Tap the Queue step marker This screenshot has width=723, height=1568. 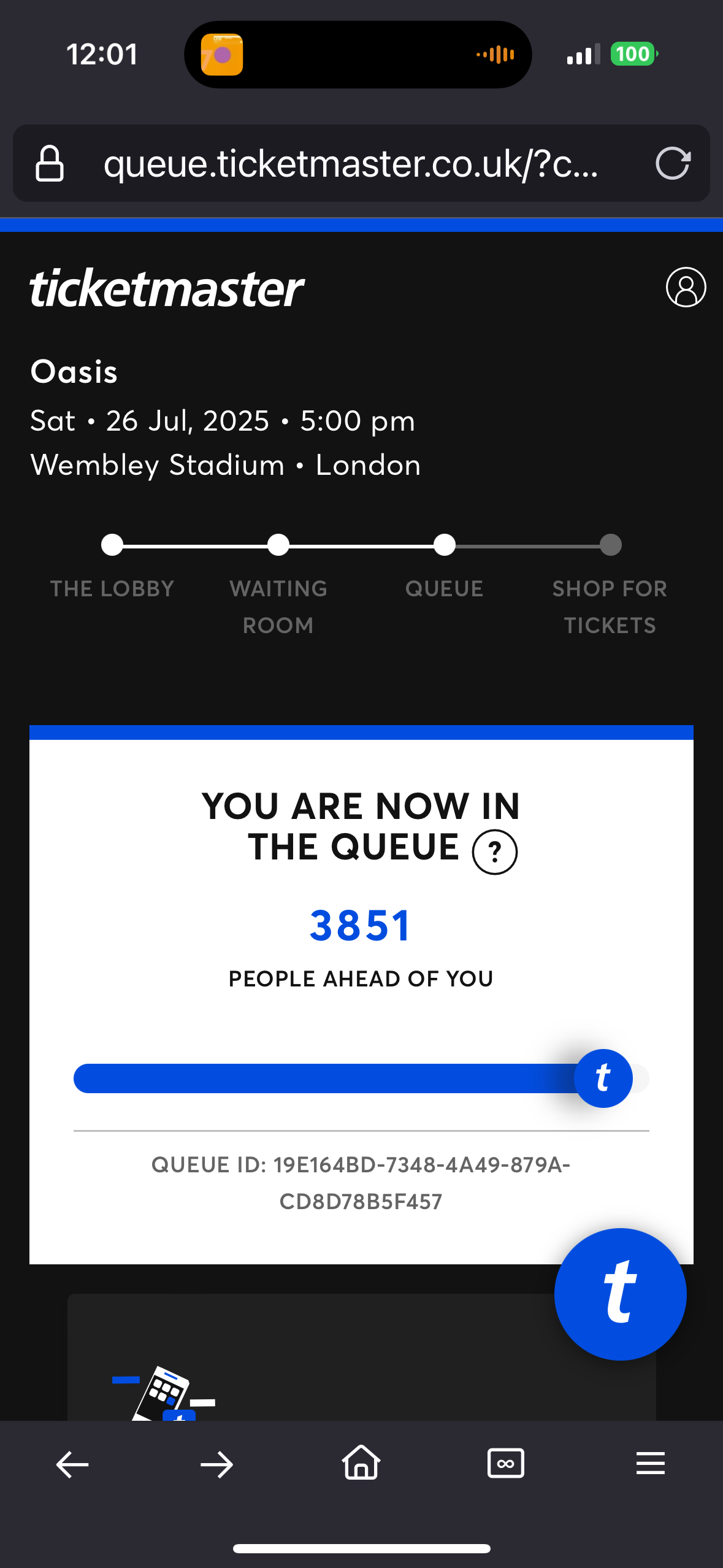445,545
